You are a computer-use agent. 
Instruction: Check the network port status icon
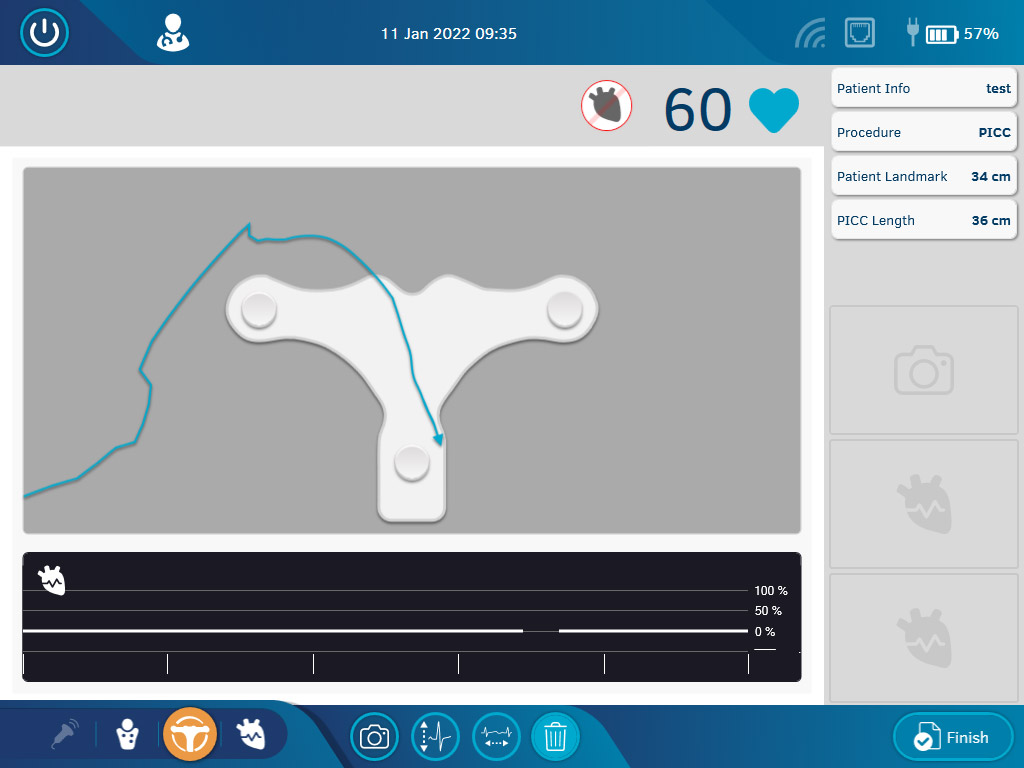click(860, 33)
